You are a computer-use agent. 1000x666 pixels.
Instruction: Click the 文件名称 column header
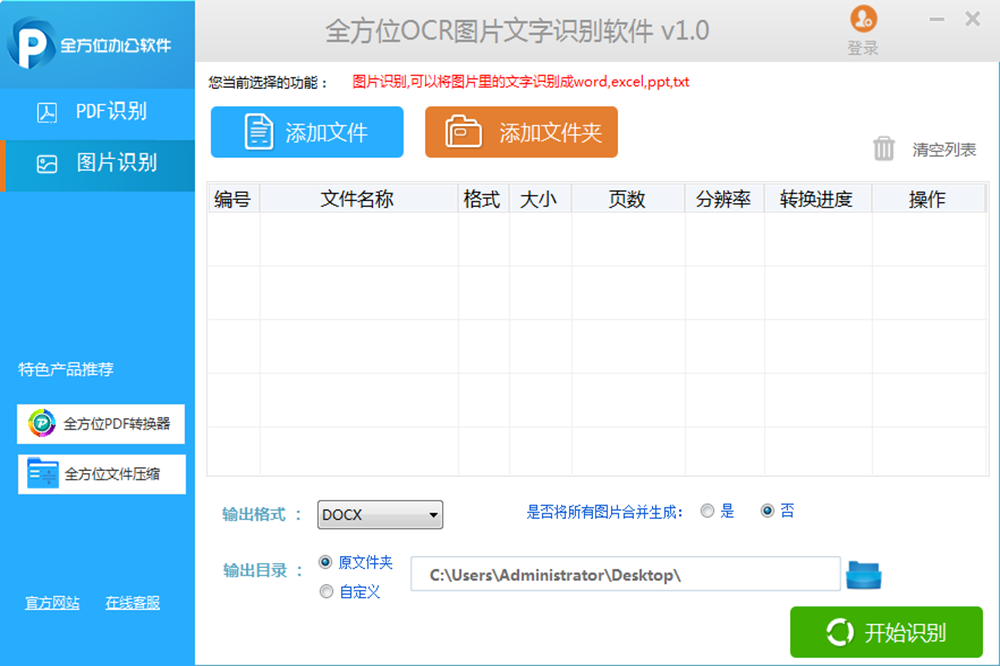358,199
